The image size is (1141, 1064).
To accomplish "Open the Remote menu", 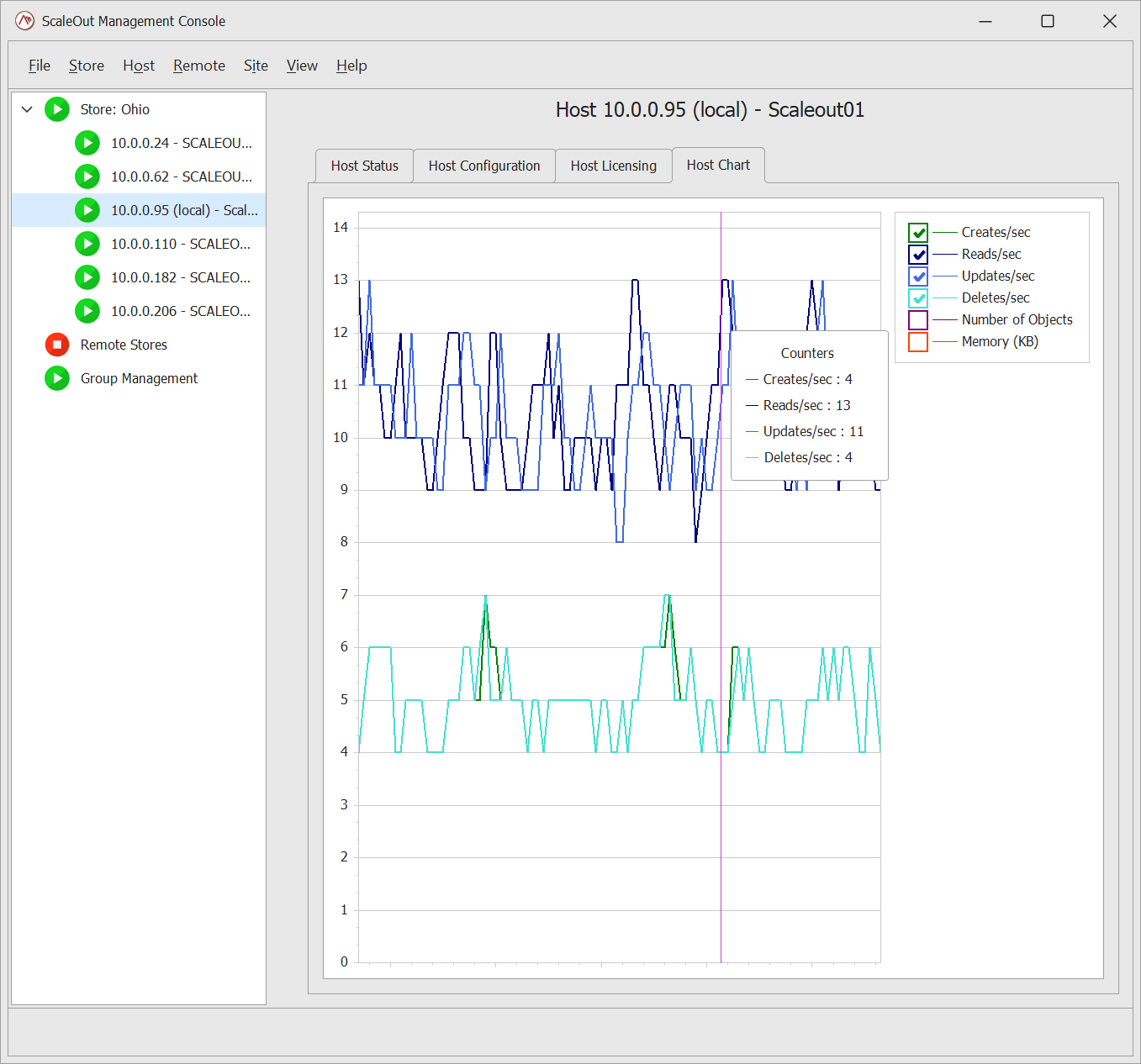I will pyautogui.click(x=199, y=66).
